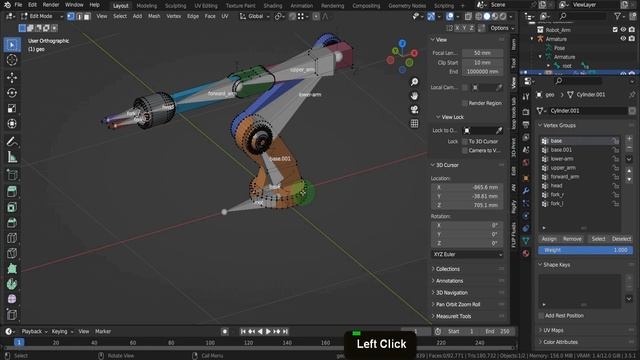
Task: Toggle Add Rest Position checkbox
Action: point(541,316)
